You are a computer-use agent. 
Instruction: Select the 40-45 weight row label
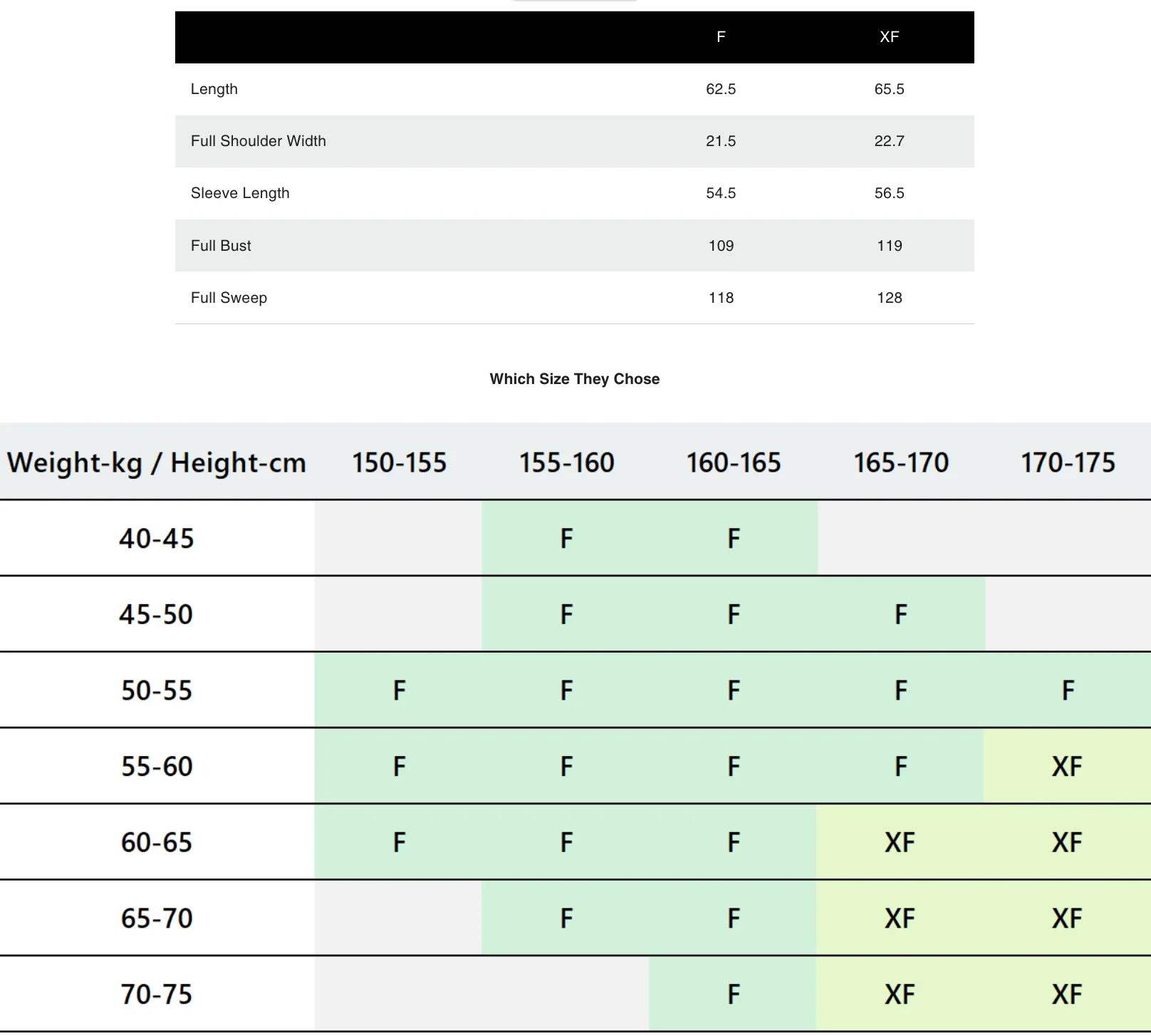coord(157,539)
